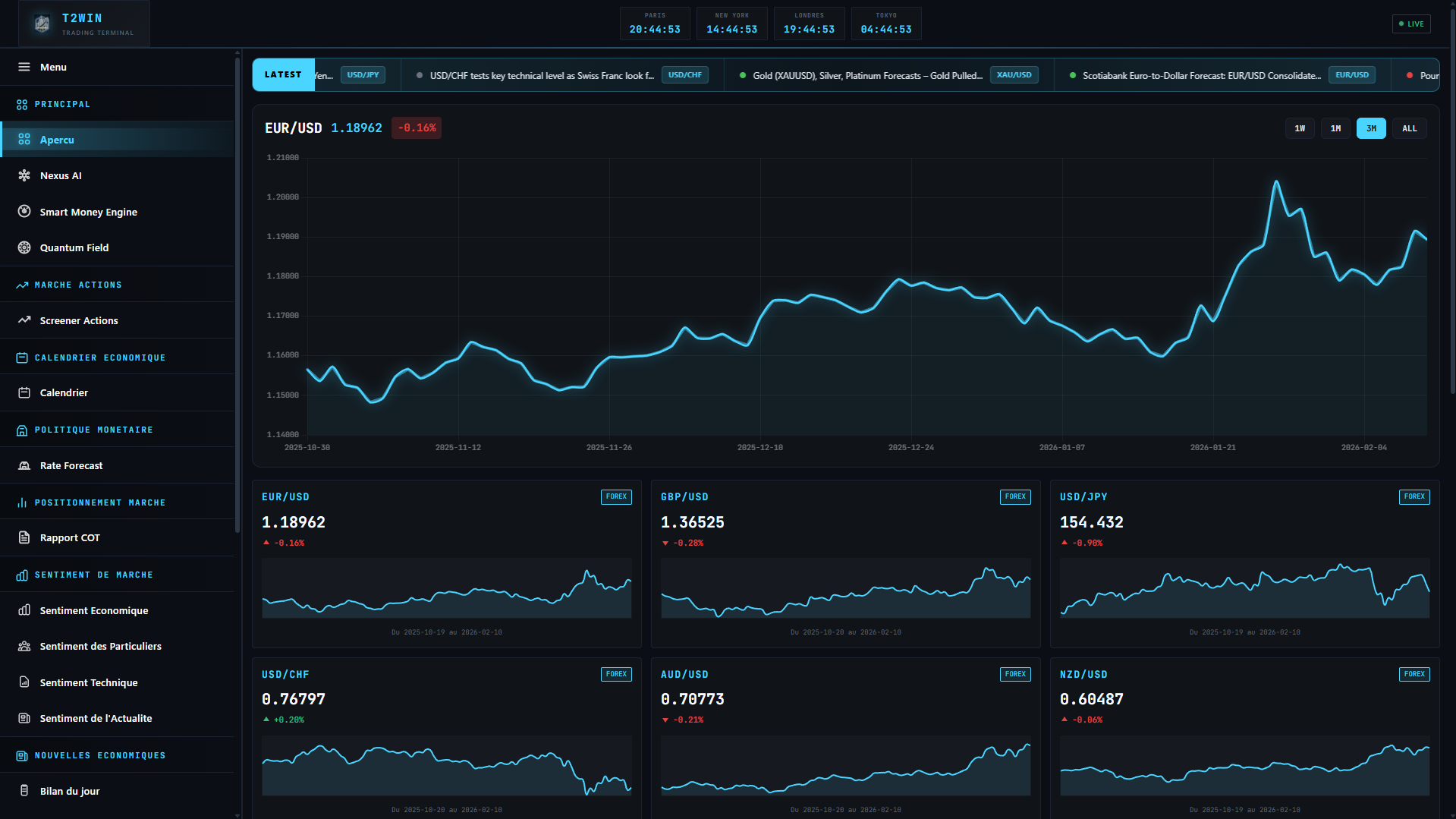Image resolution: width=1456 pixels, height=819 pixels.
Task: Select the Screener Actions arrow icon
Action: click(24, 320)
